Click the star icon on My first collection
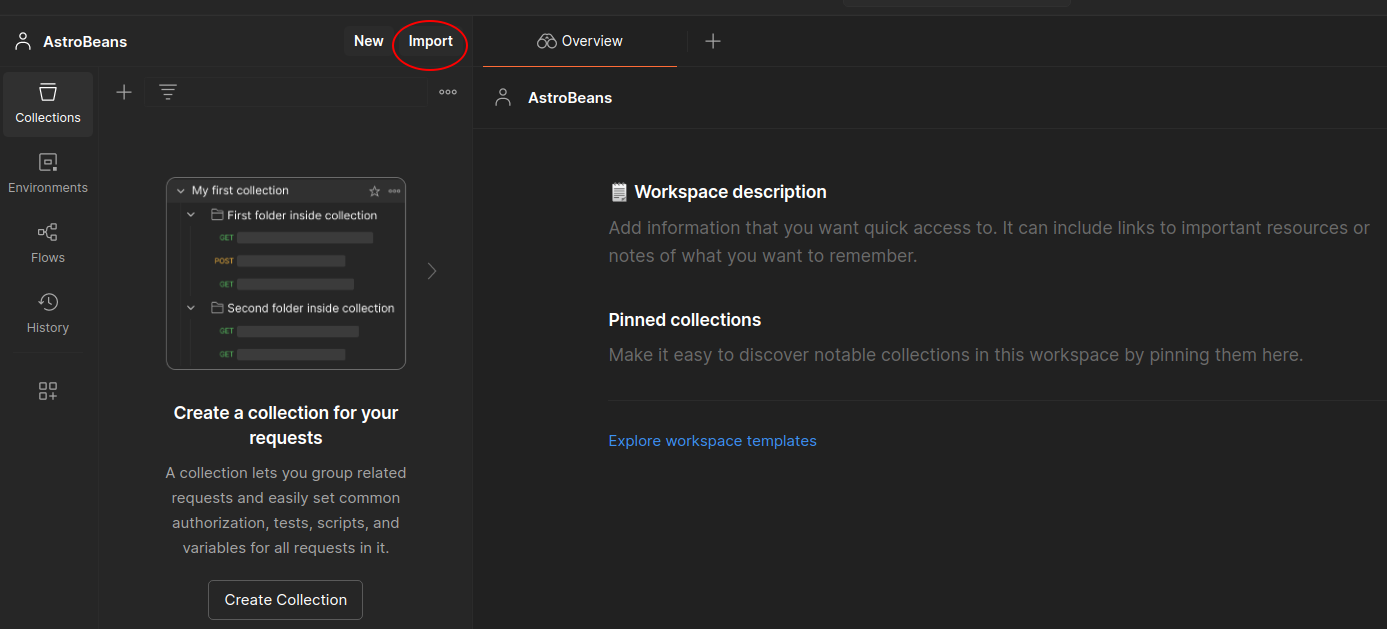Viewport: 1387px width, 629px height. coord(375,191)
